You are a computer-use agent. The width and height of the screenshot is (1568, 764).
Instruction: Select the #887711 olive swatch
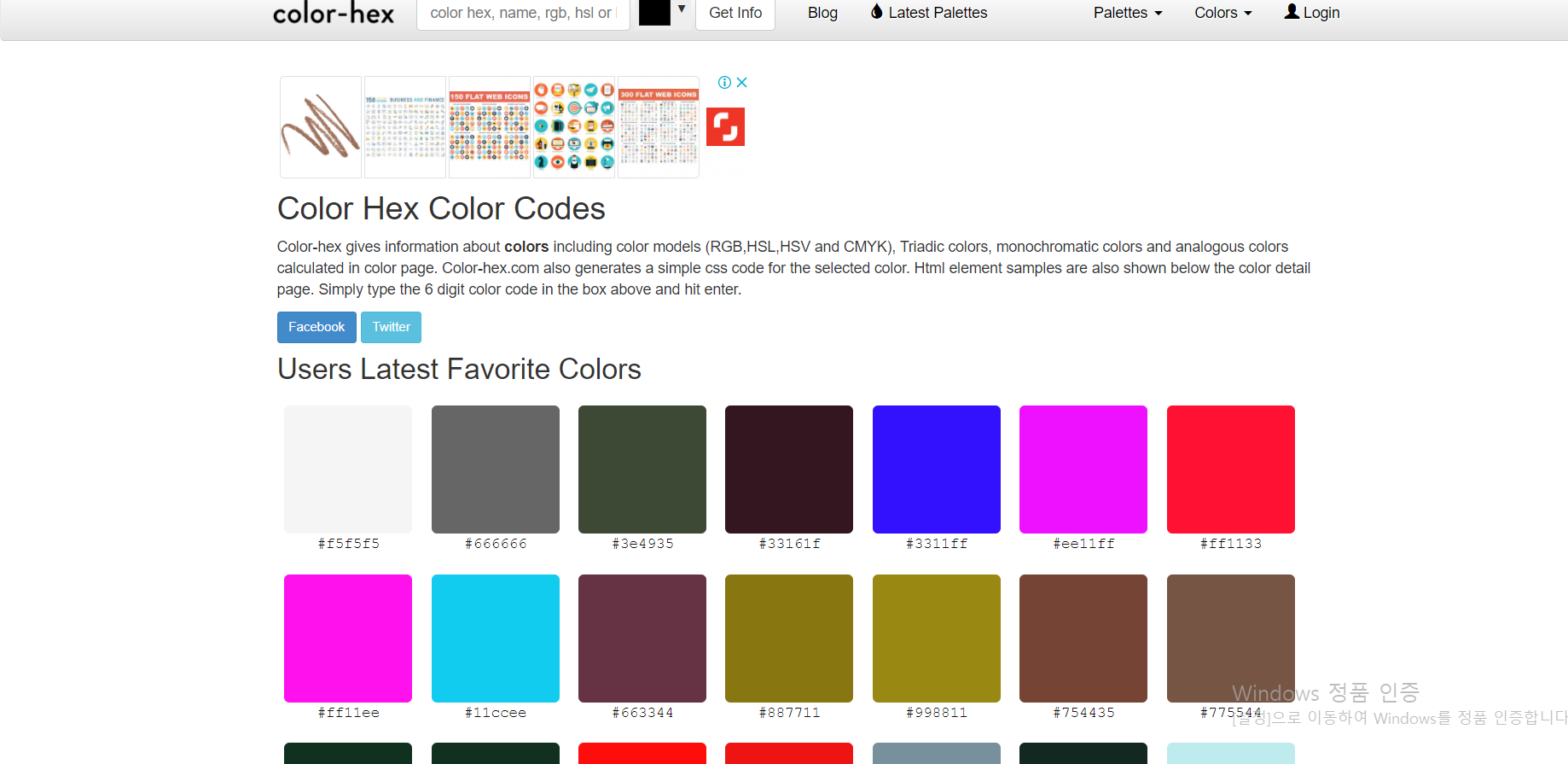(789, 639)
